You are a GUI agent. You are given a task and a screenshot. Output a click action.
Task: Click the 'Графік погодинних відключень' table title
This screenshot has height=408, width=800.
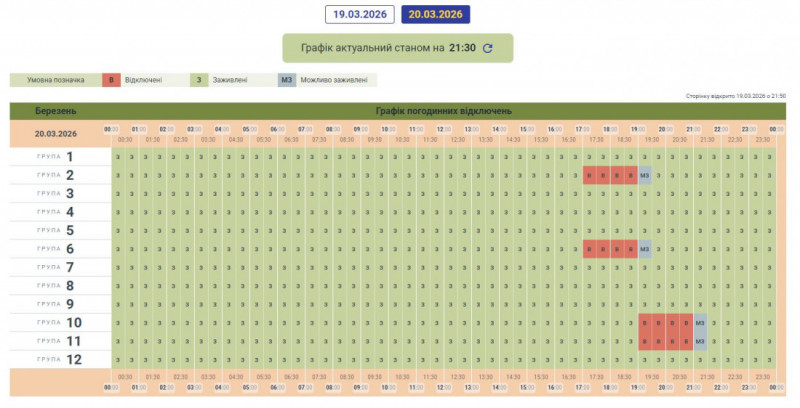(443, 110)
